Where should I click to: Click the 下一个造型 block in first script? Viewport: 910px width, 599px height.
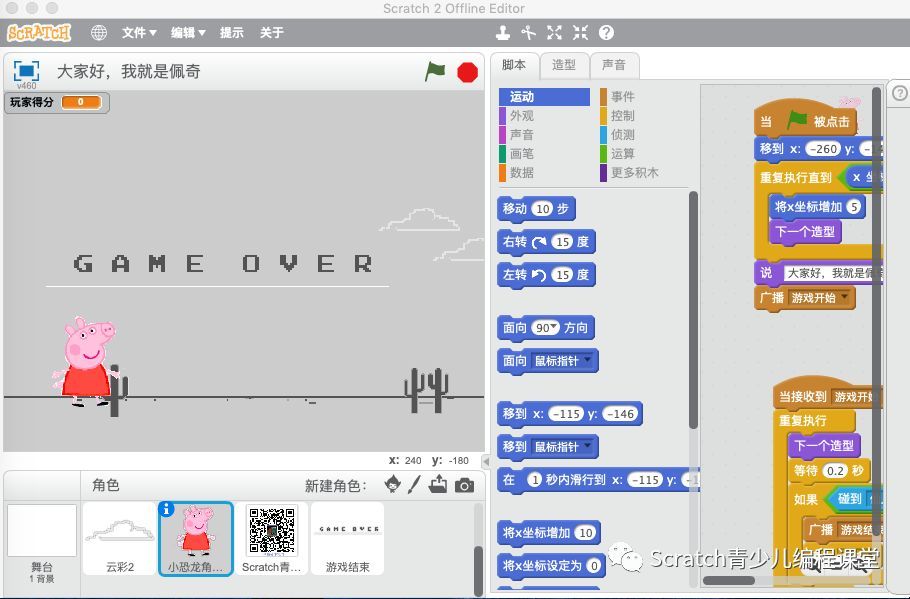805,232
